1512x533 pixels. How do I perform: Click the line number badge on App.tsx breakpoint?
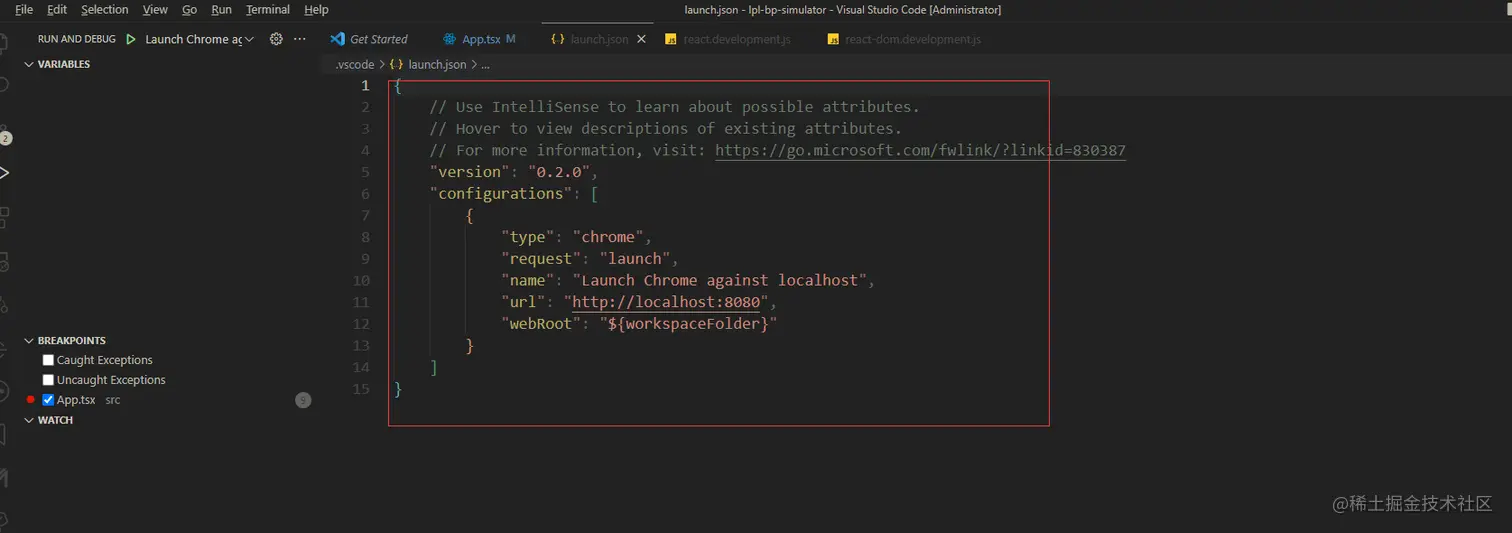click(x=303, y=400)
